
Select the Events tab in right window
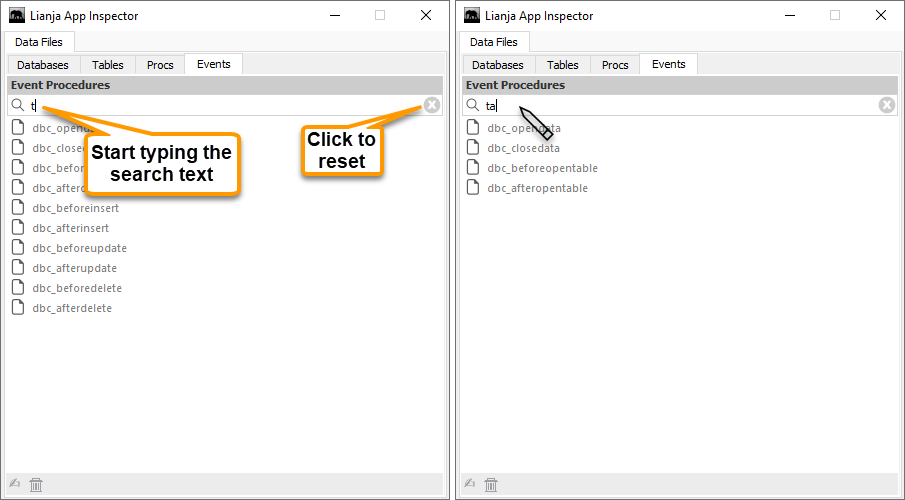(668, 64)
